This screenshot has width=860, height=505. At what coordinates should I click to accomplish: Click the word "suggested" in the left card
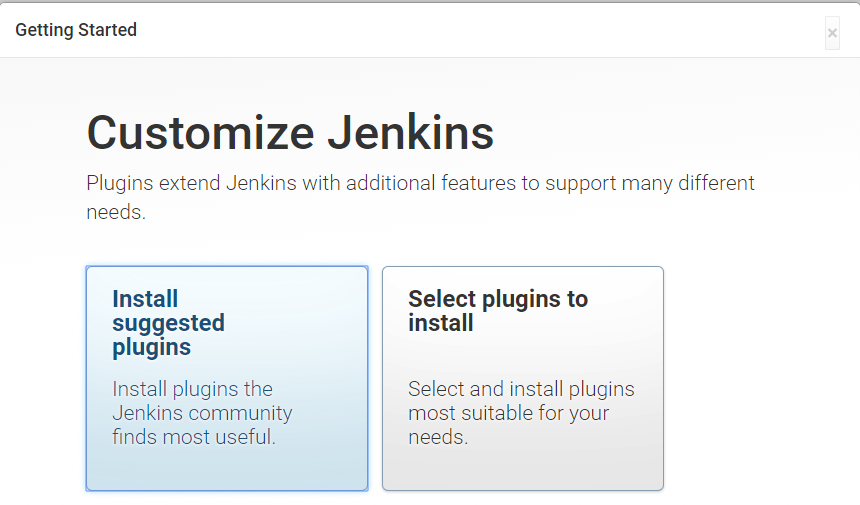coord(168,324)
